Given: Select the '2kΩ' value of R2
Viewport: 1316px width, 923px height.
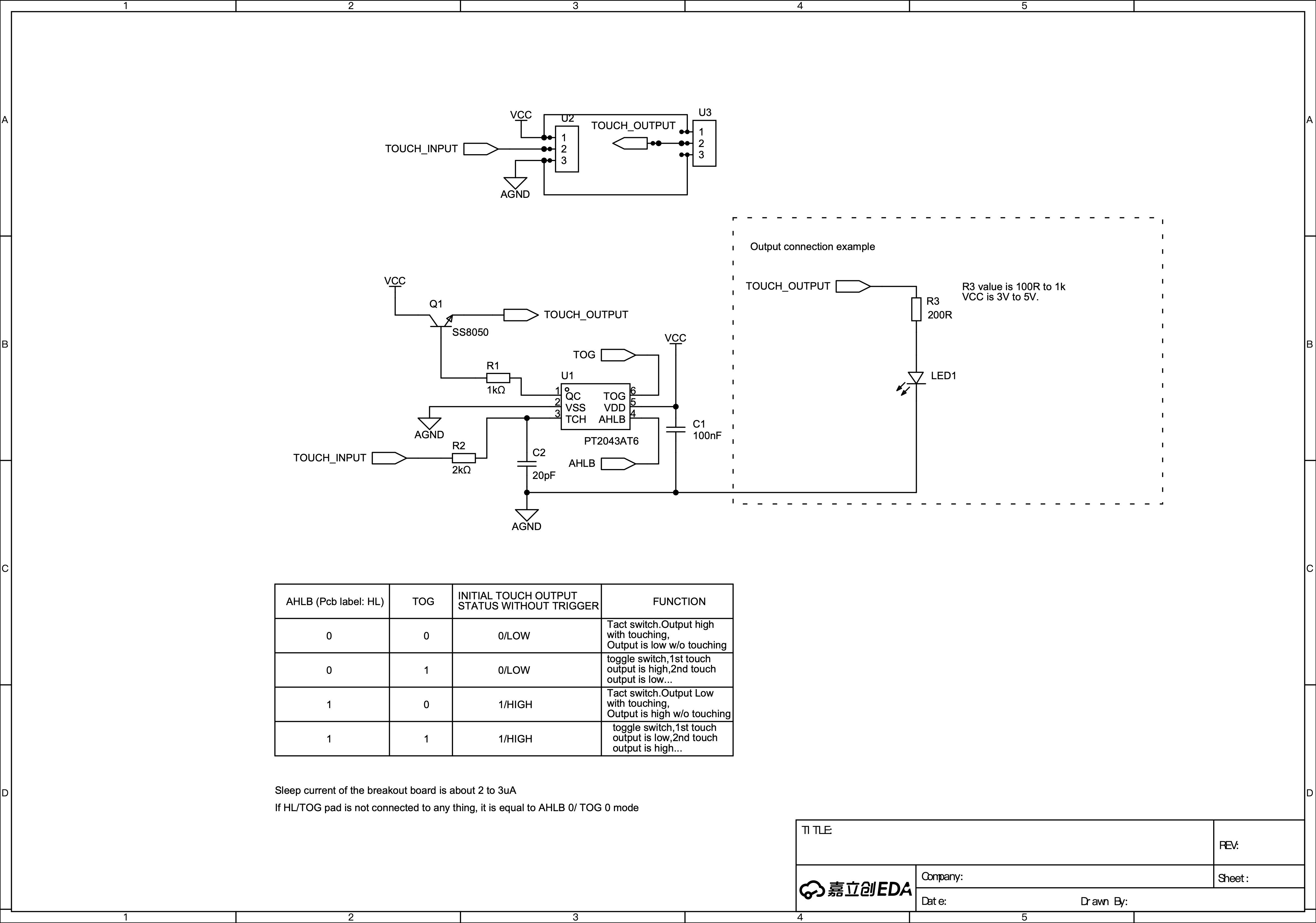Looking at the screenshot, I should click(x=461, y=470).
